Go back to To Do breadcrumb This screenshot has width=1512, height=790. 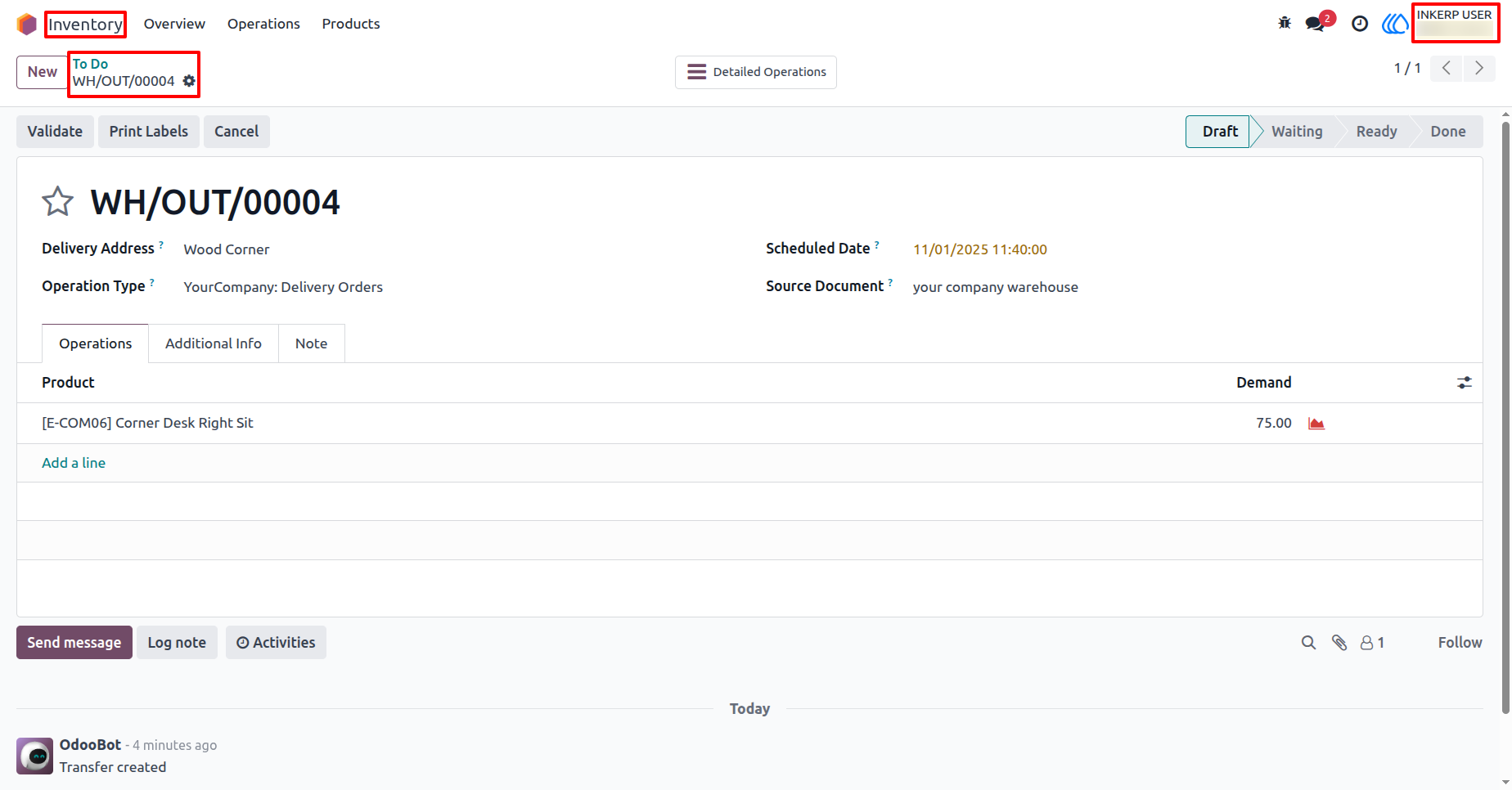point(90,64)
